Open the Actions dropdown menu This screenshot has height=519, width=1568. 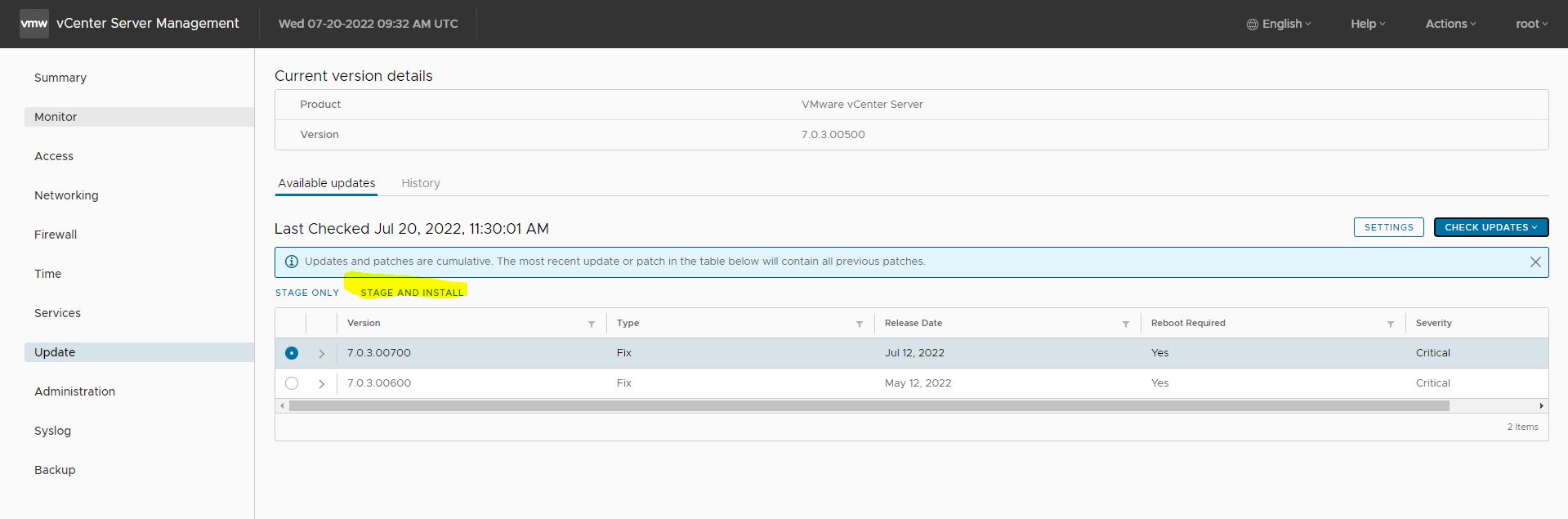pyautogui.click(x=1450, y=24)
